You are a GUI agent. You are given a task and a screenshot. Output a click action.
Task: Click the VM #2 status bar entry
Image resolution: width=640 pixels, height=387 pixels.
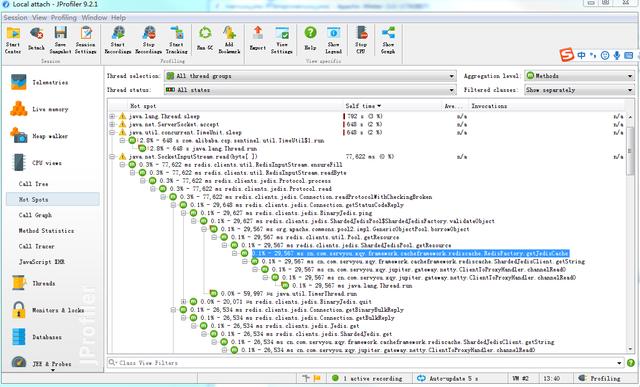(x=520, y=378)
